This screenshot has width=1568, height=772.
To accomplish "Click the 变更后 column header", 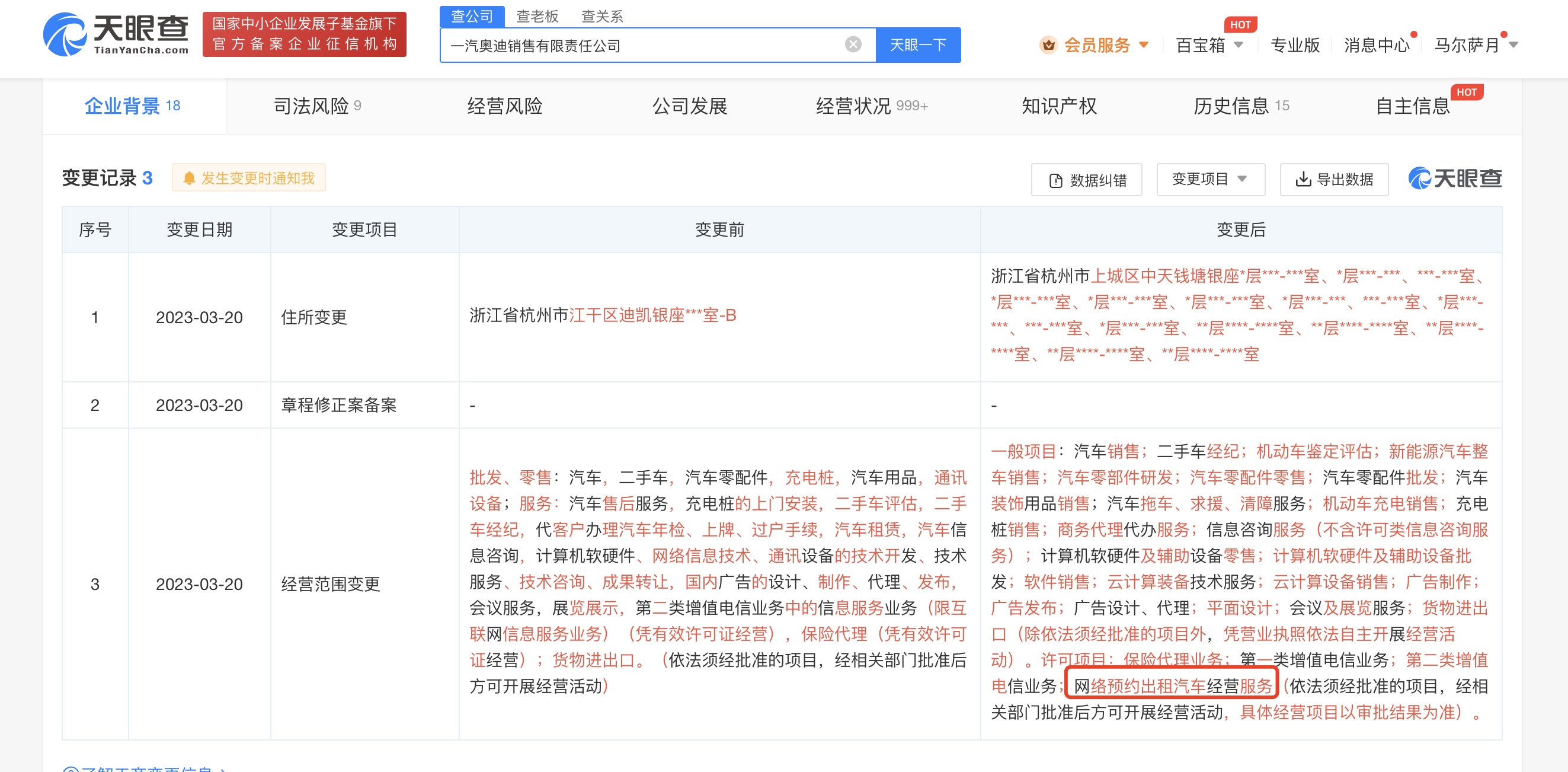I will pos(1240,229).
